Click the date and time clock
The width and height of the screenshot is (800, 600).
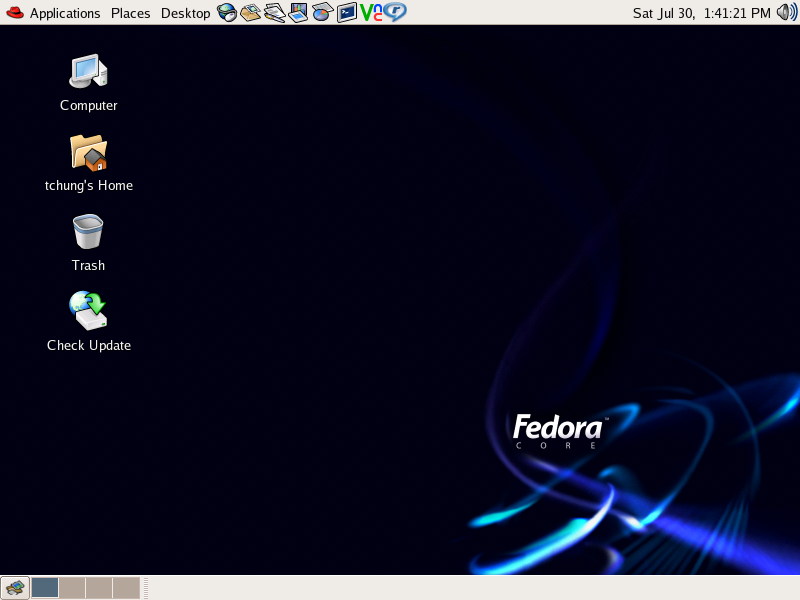click(x=702, y=13)
